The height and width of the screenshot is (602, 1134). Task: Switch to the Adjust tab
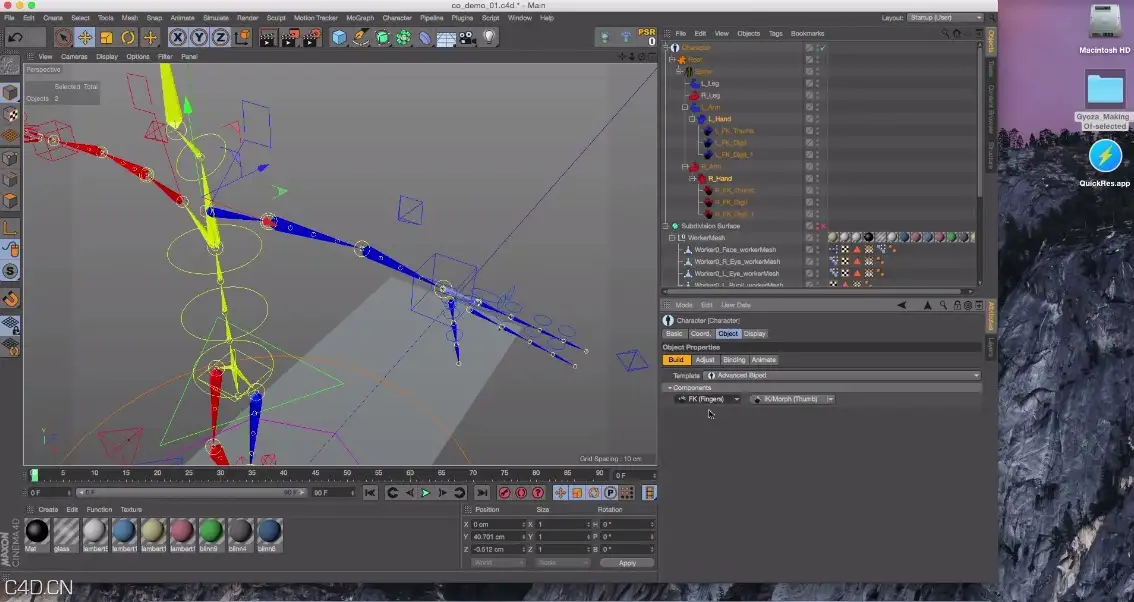pyautogui.click(x=704, y=360)
